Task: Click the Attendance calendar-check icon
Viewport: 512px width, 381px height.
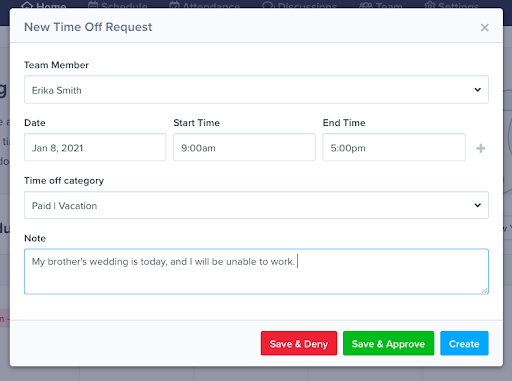Action: (x=174, y=5)
